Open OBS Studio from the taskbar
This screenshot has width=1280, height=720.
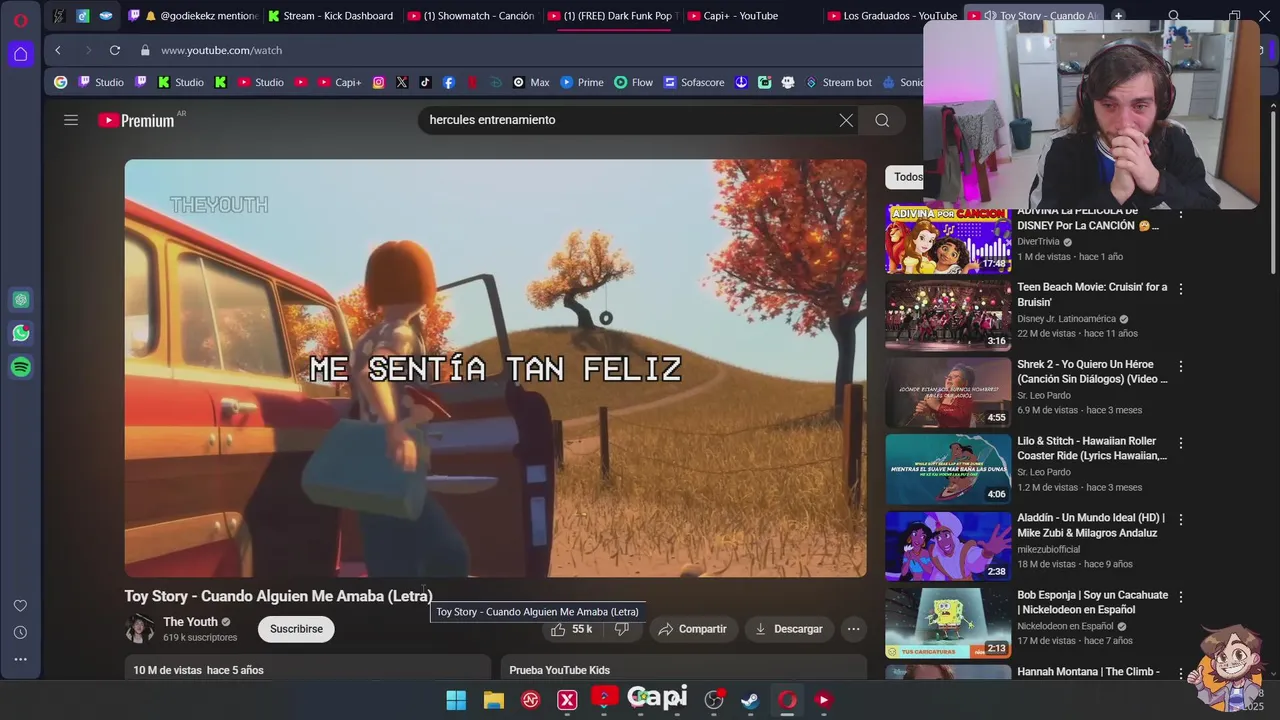tap(714, 700)
